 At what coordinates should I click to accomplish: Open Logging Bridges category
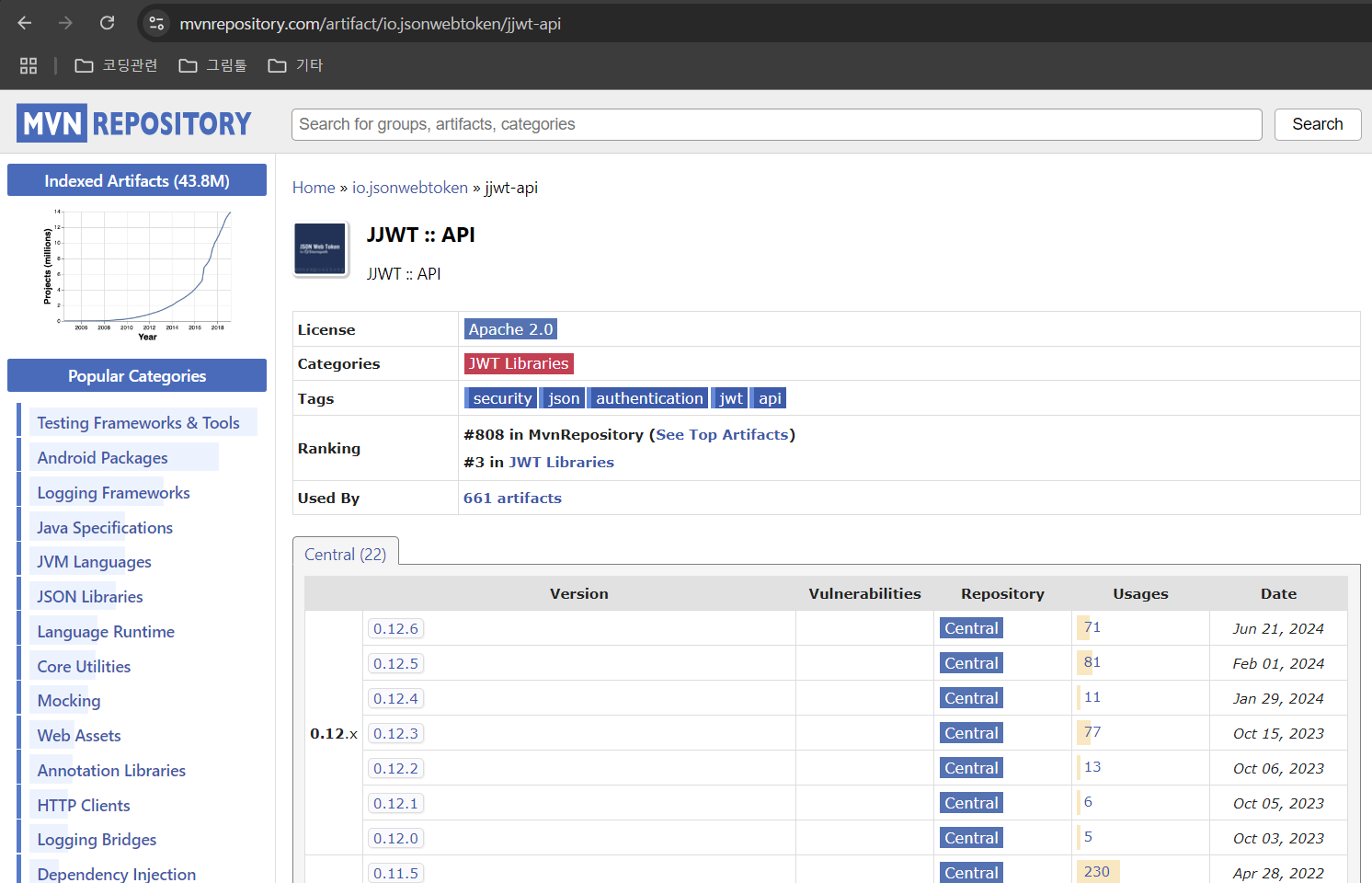coord(97,840)
